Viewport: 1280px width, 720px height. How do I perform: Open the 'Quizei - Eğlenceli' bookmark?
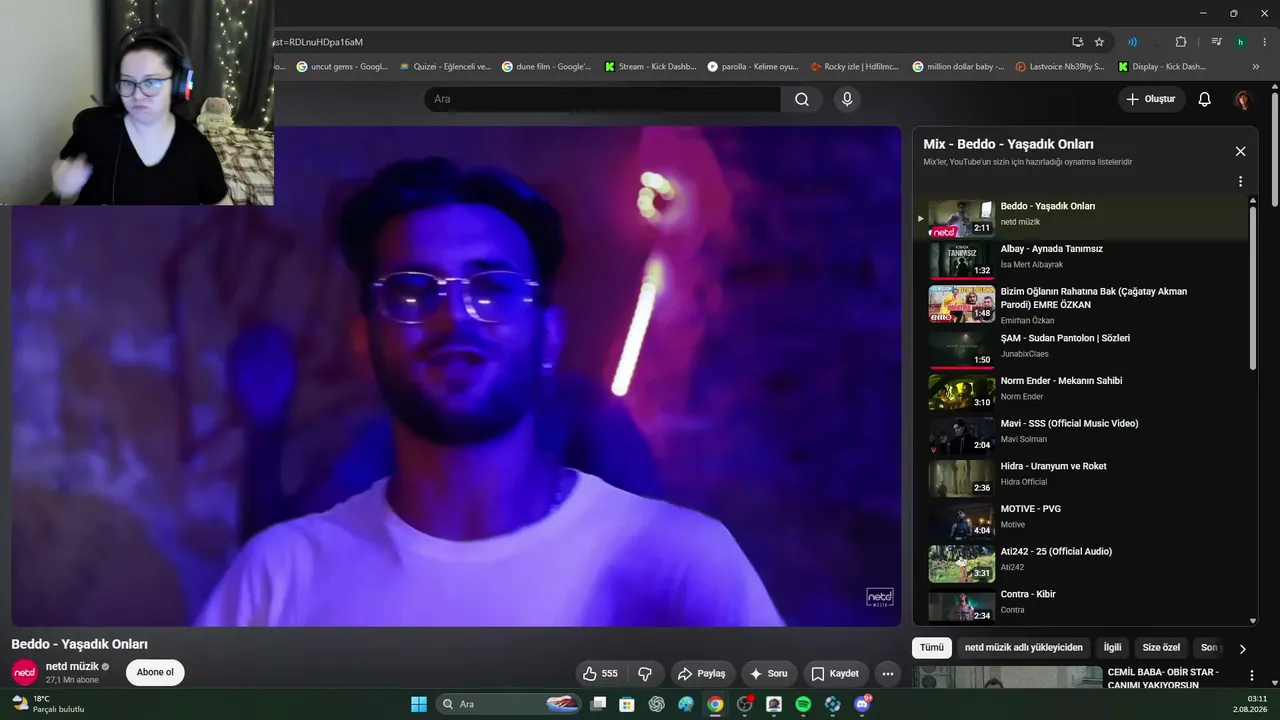tap(445, 67)
